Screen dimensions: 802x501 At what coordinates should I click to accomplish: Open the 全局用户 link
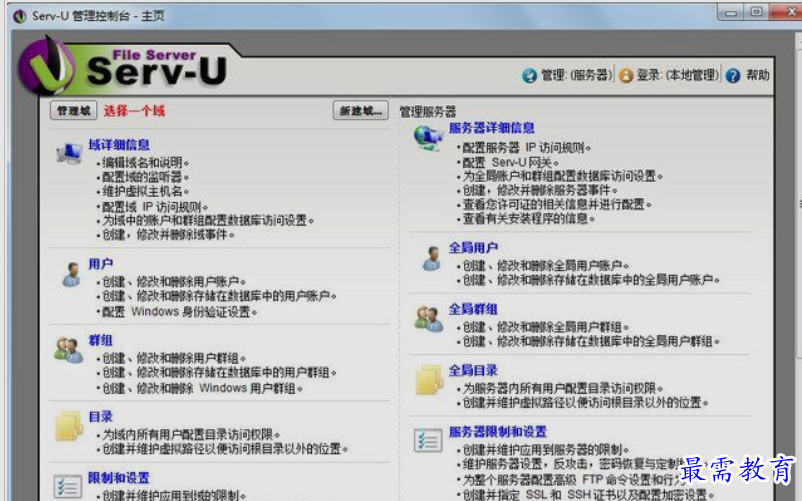pos(473,248)
